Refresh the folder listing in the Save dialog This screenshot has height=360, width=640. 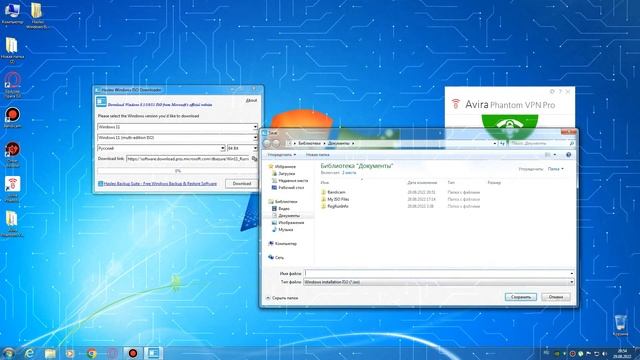pyautogui.click(x=502, y=143)
